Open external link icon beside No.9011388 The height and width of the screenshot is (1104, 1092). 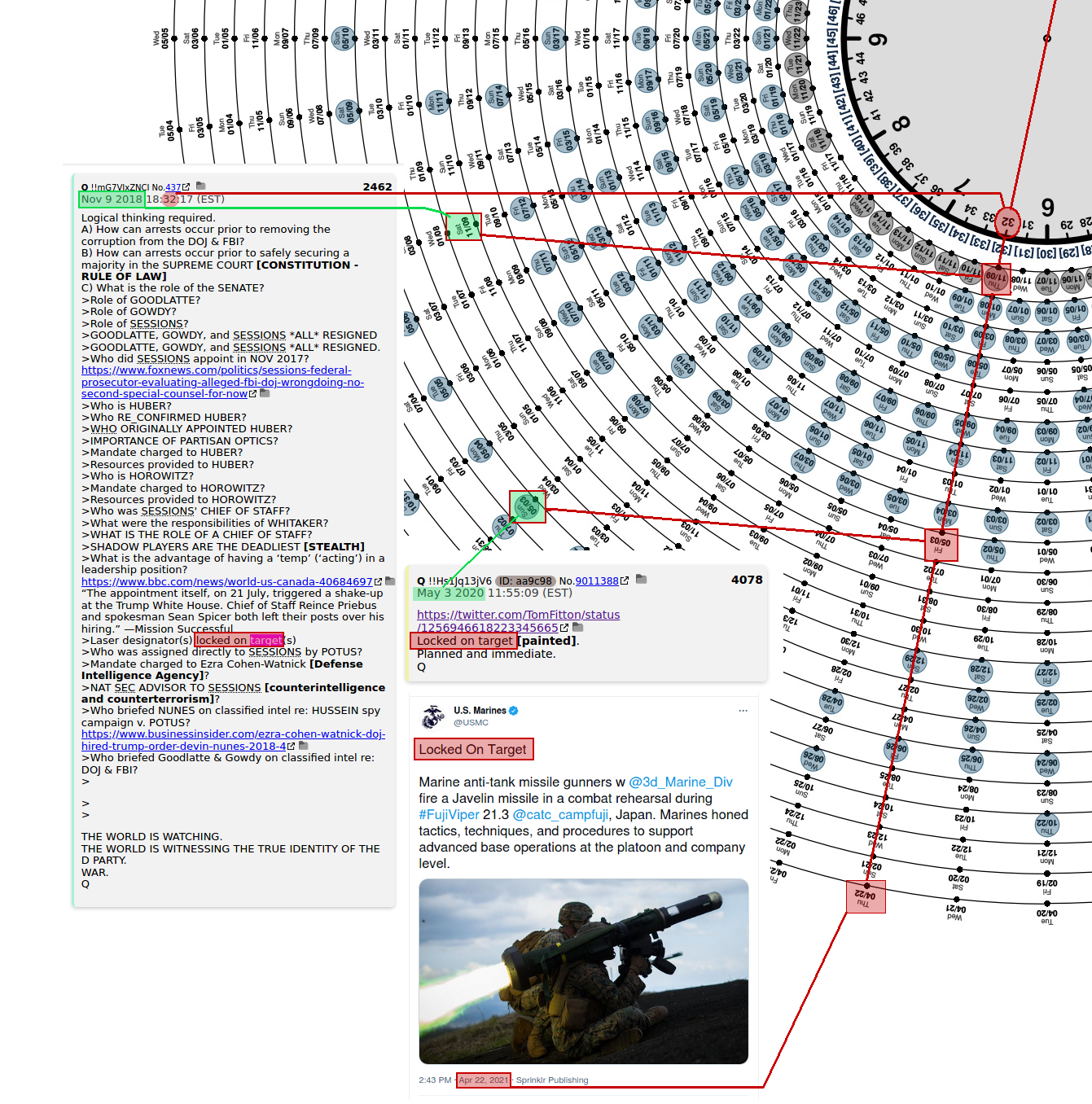(625, 581)
